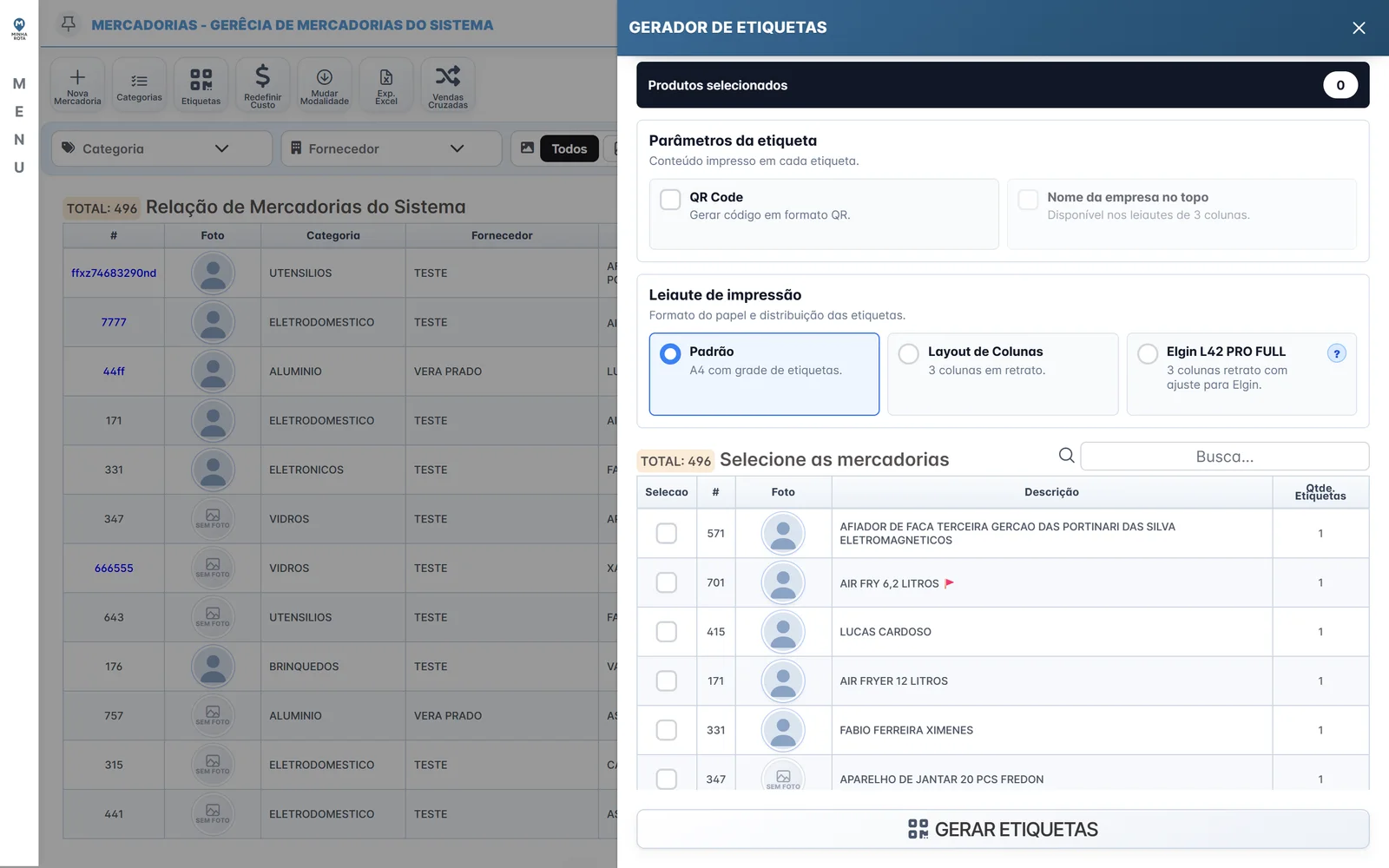Click the photo of ffxz74683290nd row

pyautogui.click(x=213, y=273)
